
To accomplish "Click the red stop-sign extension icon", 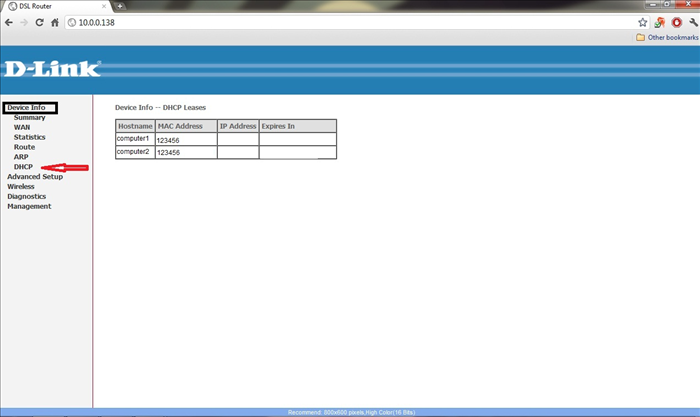I will pos(676,22).
